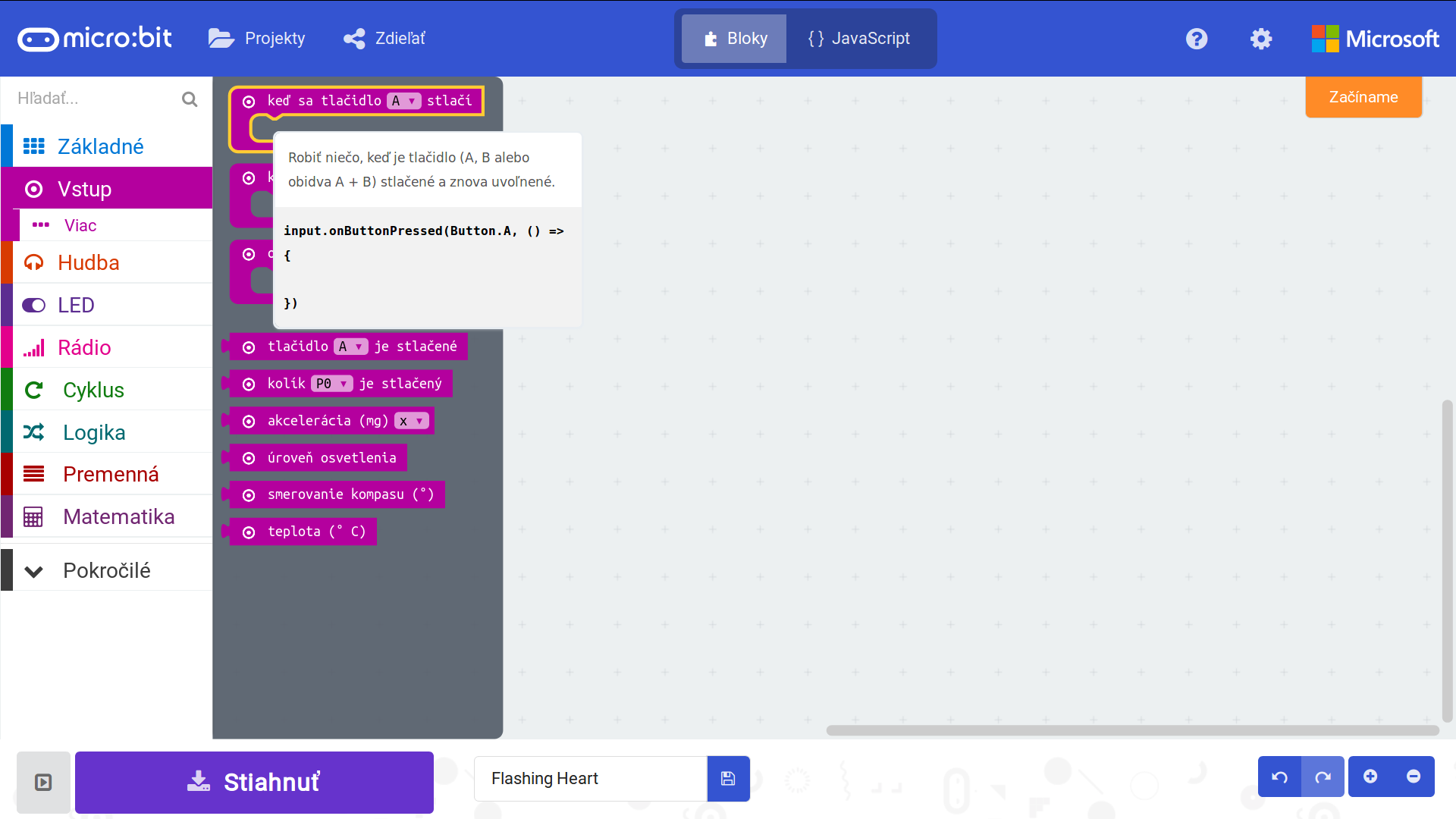Expand the Pokročilé category
The width and height of the screenshot is (1456, 819).
point(106,570)
